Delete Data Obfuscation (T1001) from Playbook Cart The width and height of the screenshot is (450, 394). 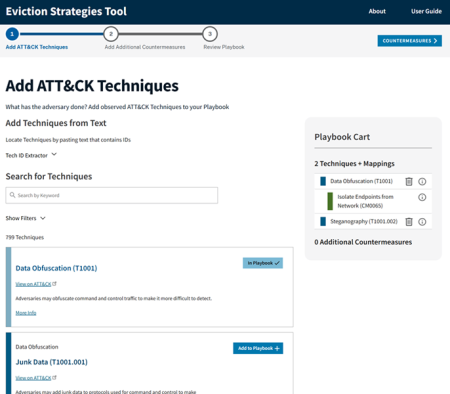(x=409, y=181)
